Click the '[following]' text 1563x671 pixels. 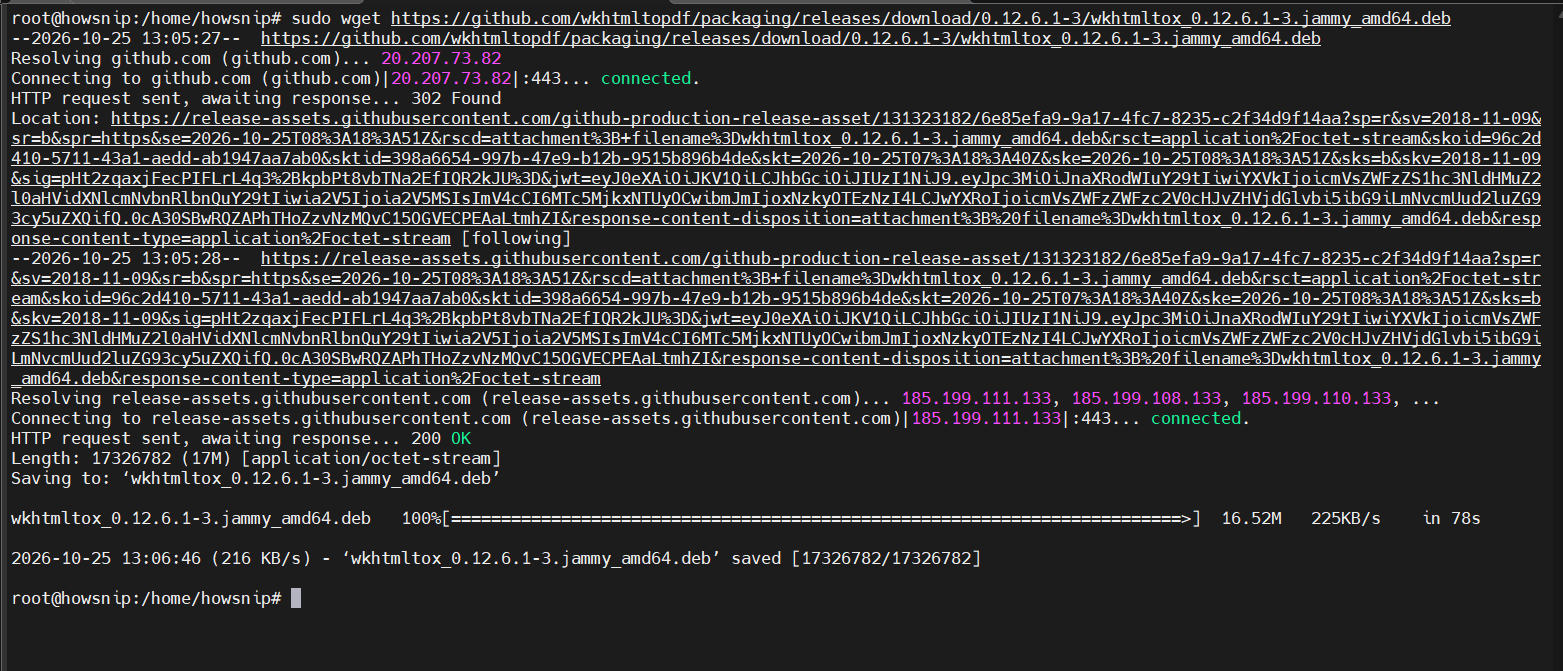click(516, 238)
